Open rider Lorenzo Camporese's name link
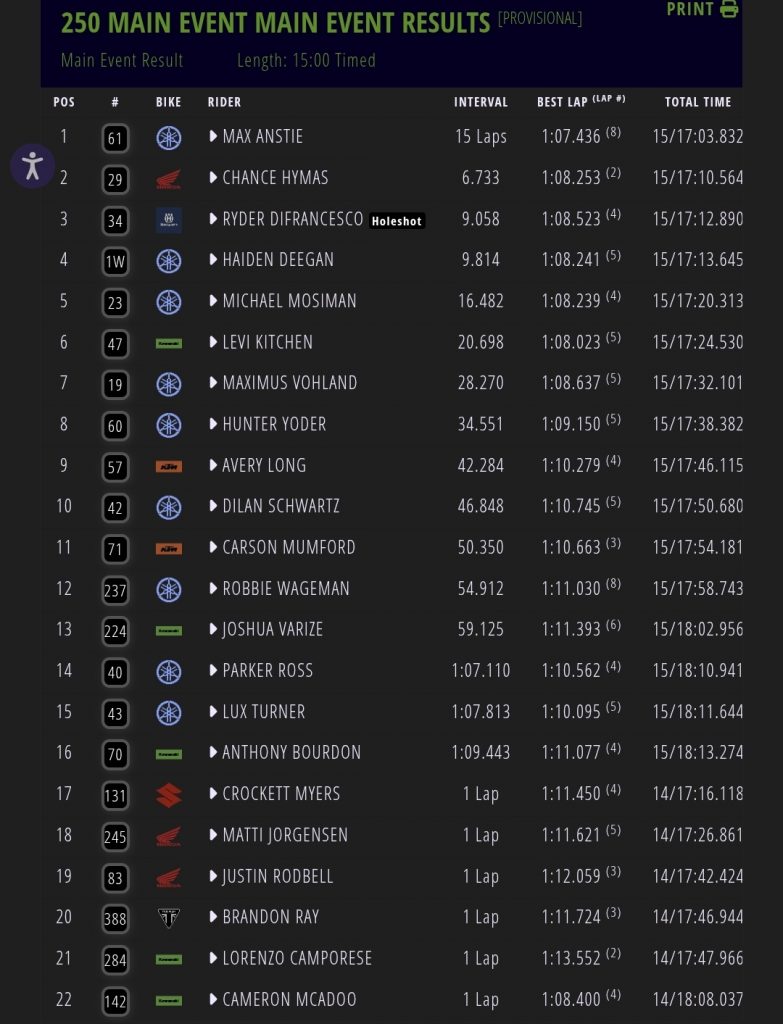 pos(297,958)
